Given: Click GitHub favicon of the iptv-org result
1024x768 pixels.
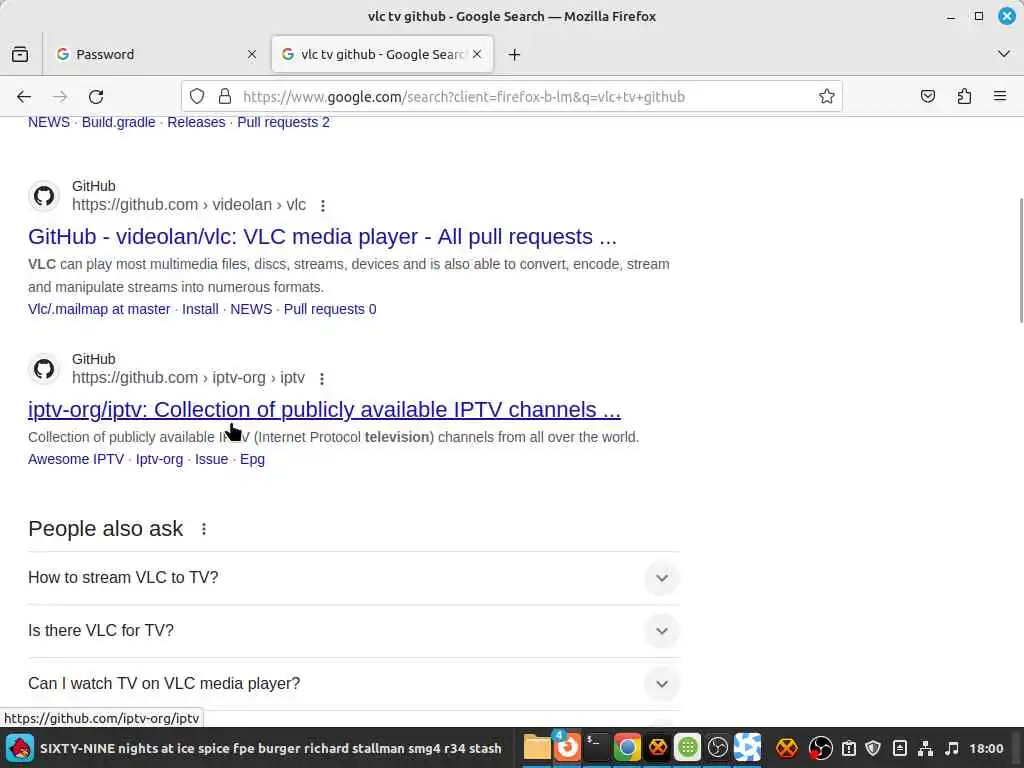Looking at the screenshot, I should click(44, 369).
